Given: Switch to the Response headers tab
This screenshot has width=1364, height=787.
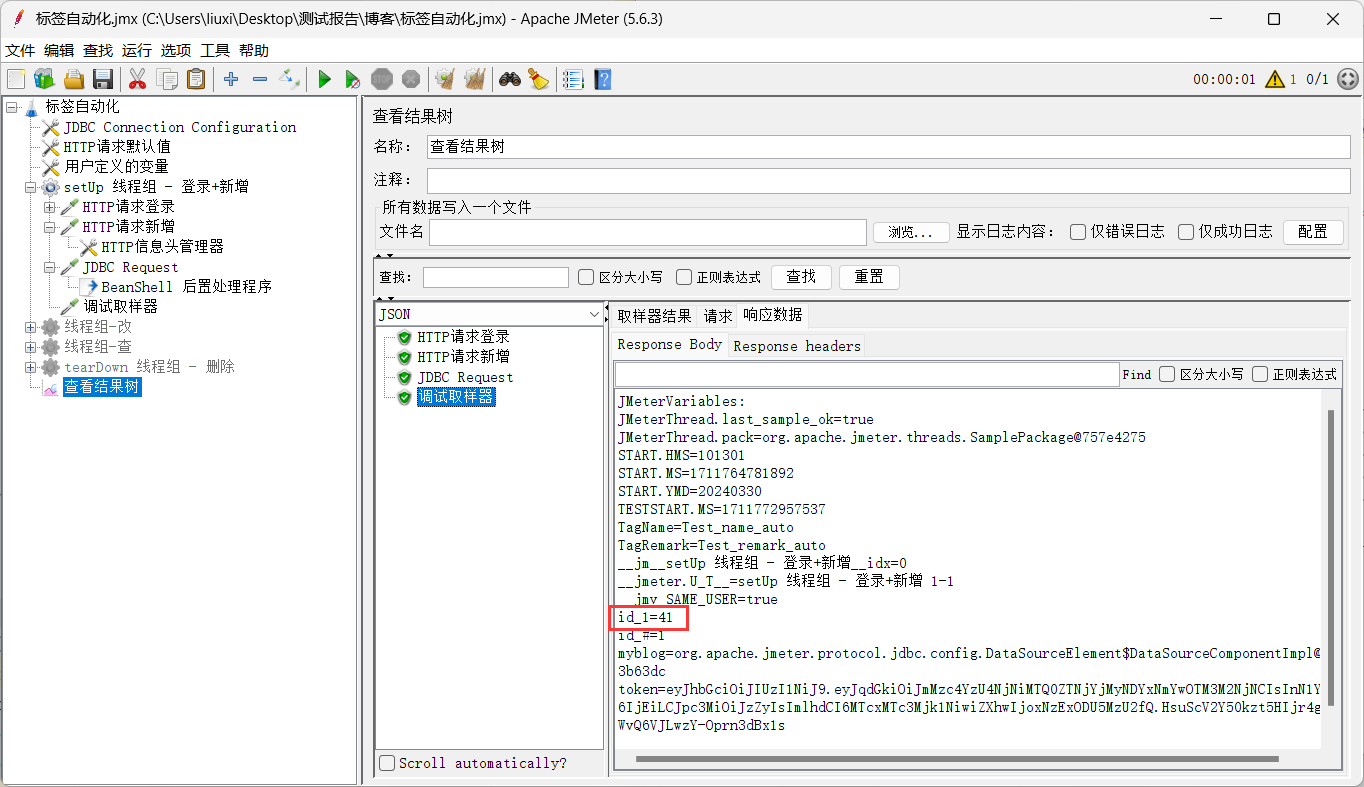Looking at the screenshot, I should click(x=797, y=346).
